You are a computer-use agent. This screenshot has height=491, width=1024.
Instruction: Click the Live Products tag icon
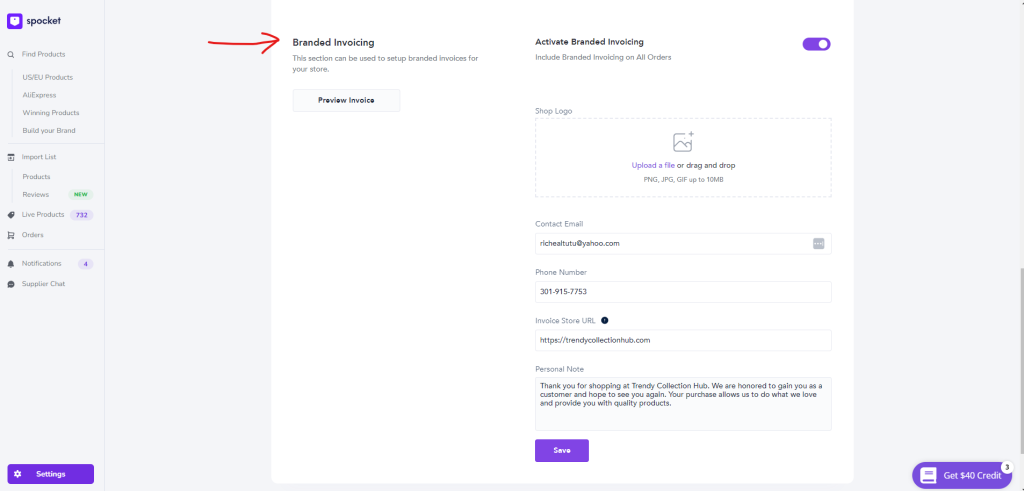(x=11, y=215)
